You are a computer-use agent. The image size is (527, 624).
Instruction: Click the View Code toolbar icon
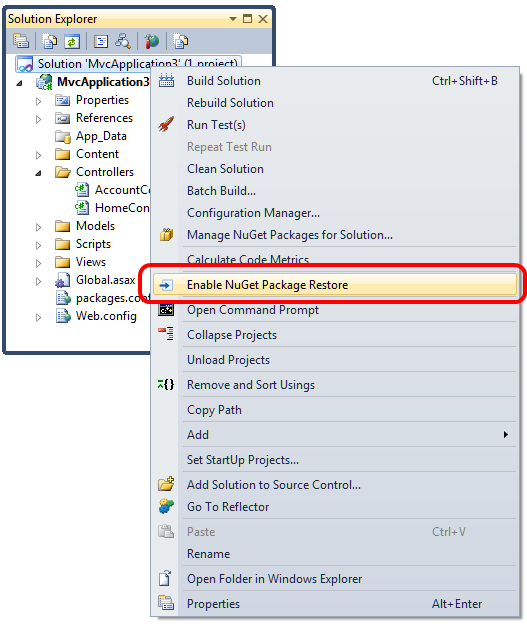click(x=101, y=41)
